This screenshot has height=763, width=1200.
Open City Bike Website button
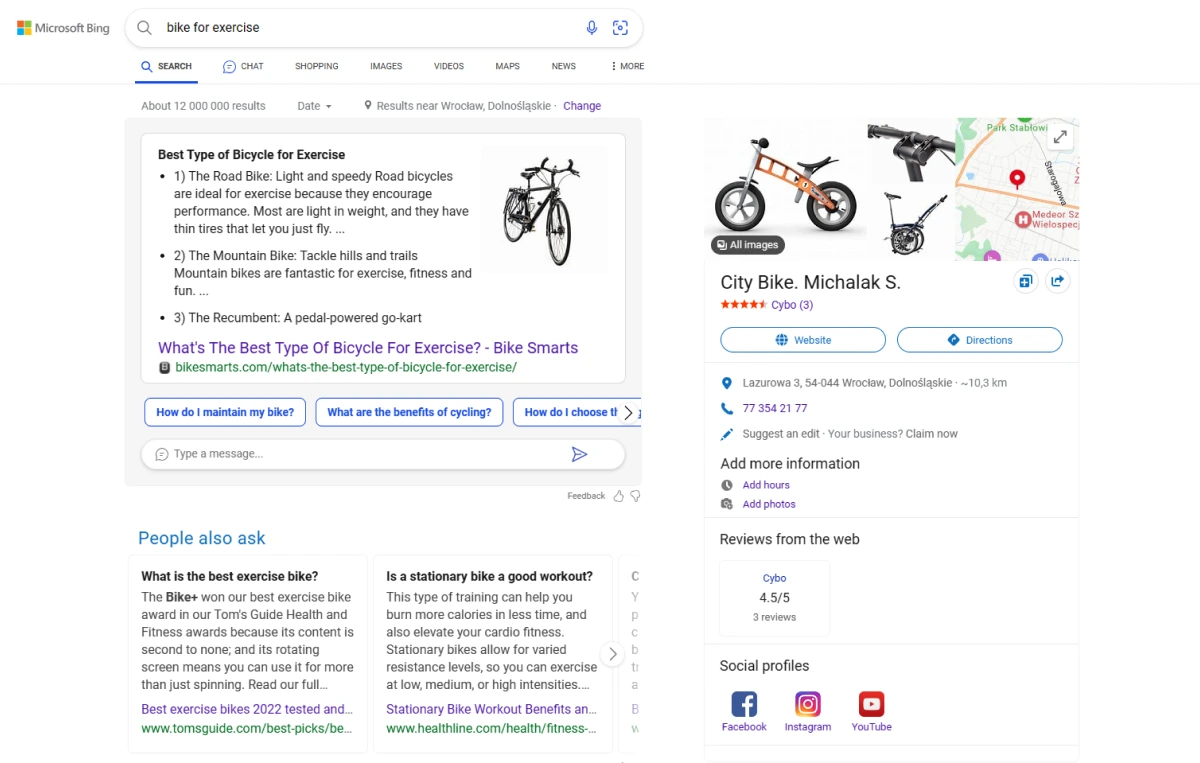point(803,340)
